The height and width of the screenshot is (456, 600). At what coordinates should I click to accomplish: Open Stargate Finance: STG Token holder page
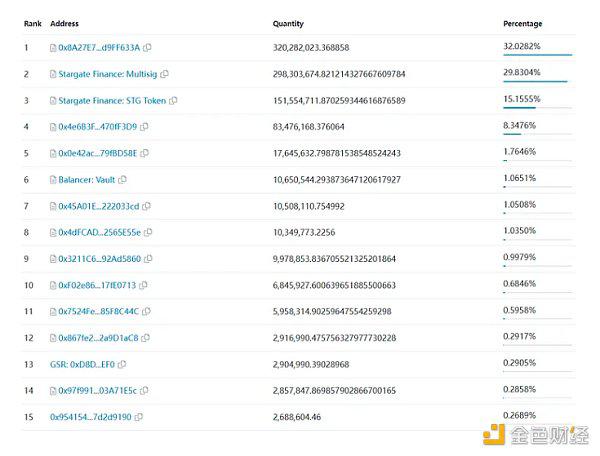tap(112, 101)
